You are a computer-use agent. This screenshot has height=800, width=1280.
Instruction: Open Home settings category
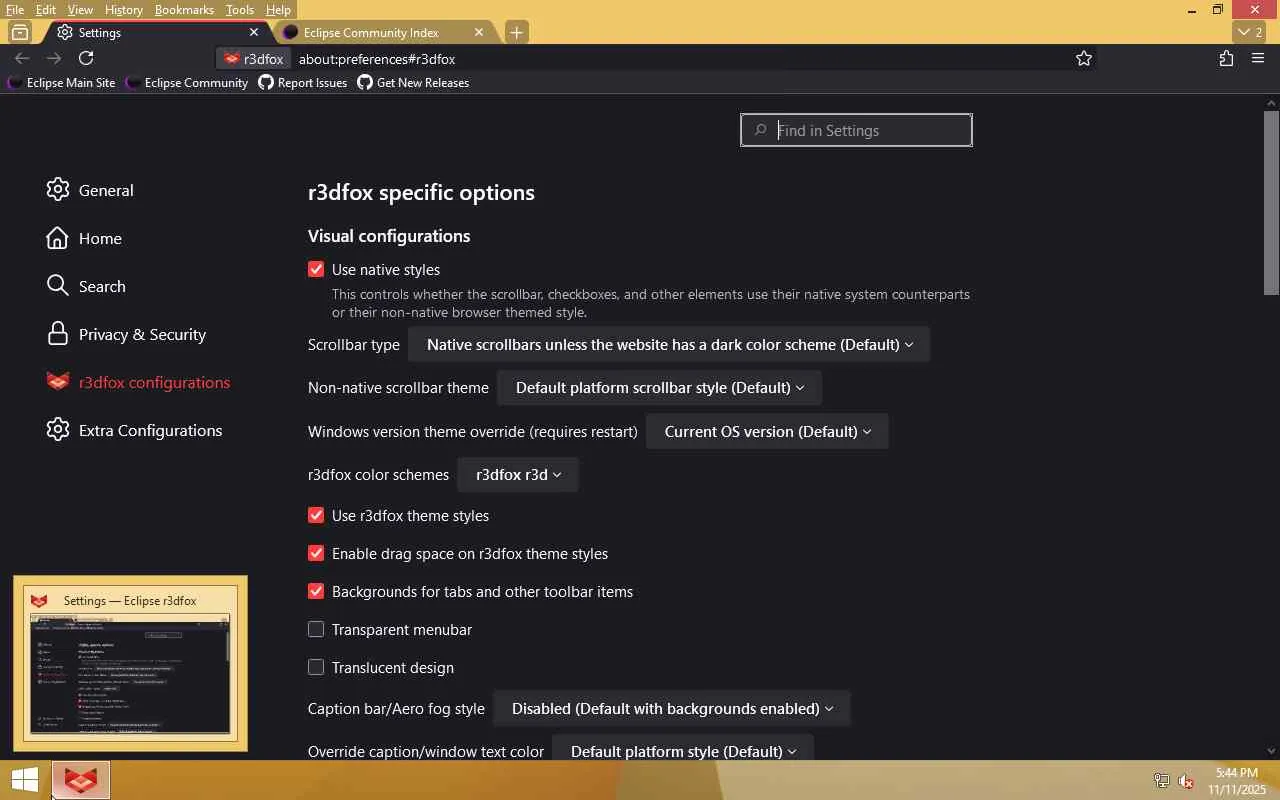click(x=84, y=238)
